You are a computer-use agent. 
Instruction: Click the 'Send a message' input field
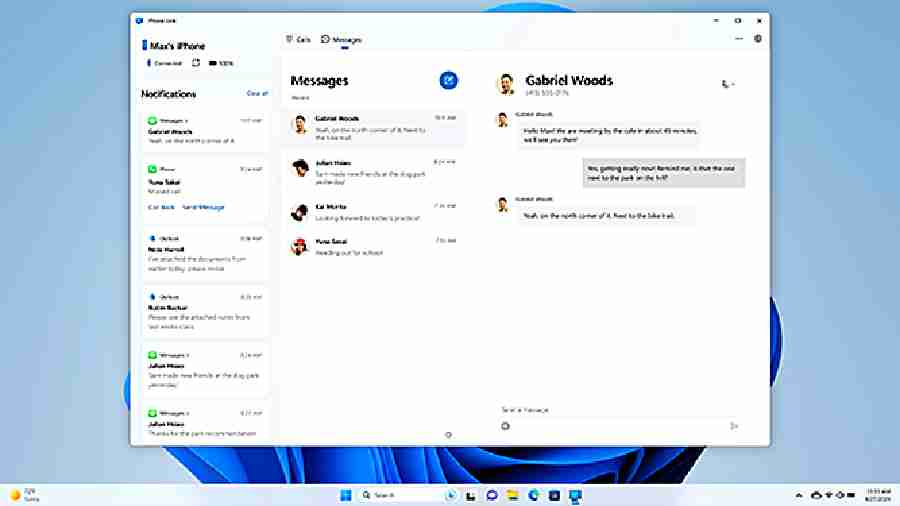[x=620, y=410]
